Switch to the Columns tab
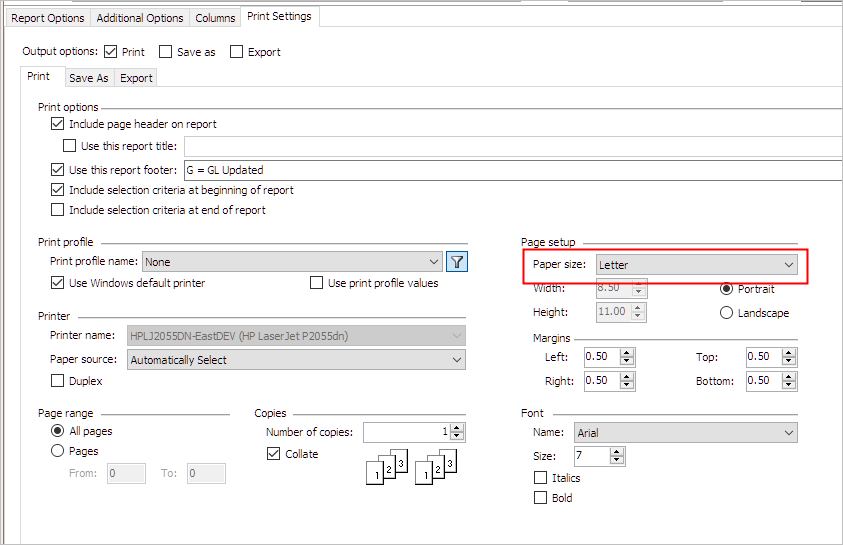This screenshot has width=843, height=545. pos(215,18)
